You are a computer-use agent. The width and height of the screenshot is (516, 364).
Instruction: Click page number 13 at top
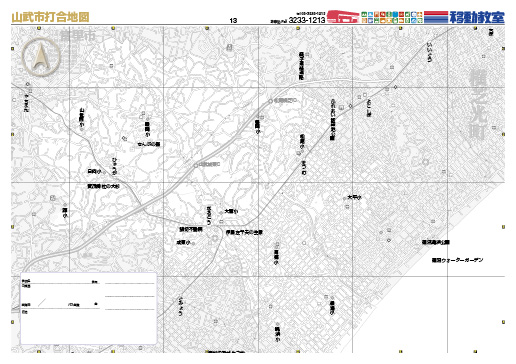pyautogui.click(x=233, y=20)
